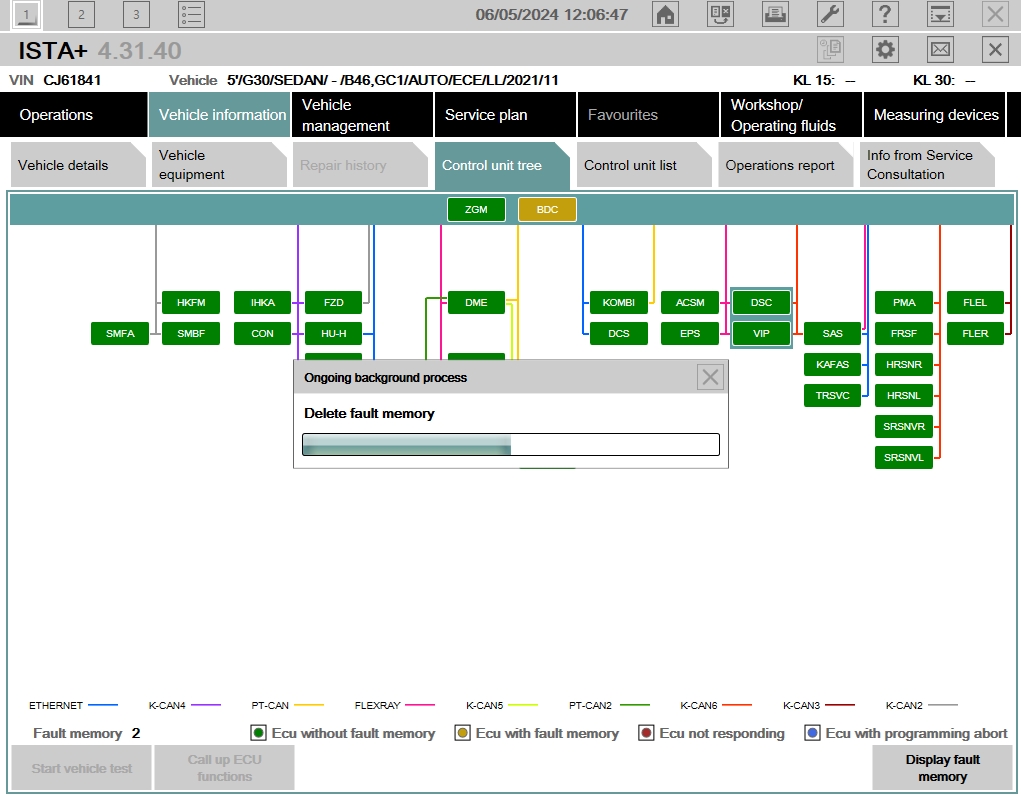Click the minimize-to-tray window icon
This screenshot has height=796, width=1021.
tap(940, 14)
